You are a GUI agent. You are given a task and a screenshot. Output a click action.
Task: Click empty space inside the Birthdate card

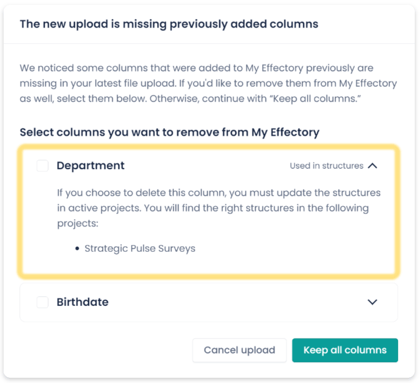pyautogui.click(x=233, y=302)
